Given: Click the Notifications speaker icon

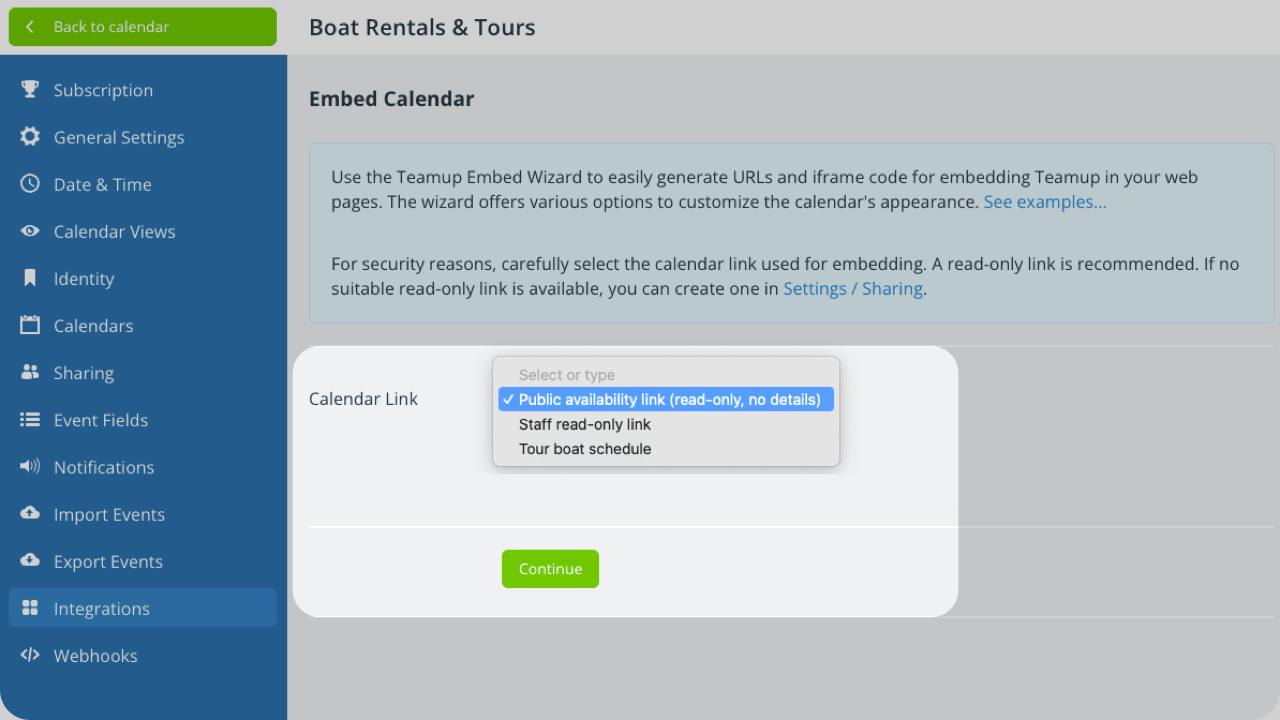Looking at the screenshot, I should [30, 467].
